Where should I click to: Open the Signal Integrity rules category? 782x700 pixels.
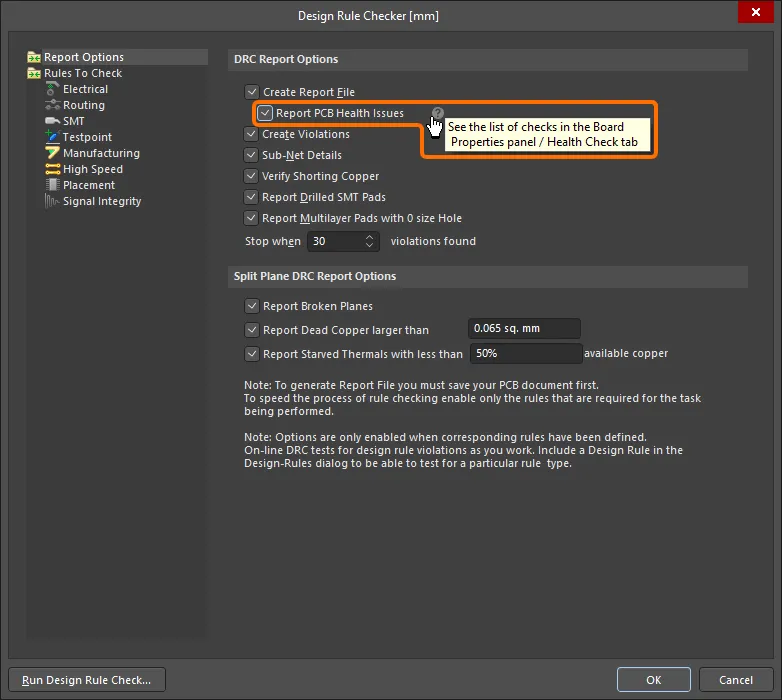[x=102, y=201]
